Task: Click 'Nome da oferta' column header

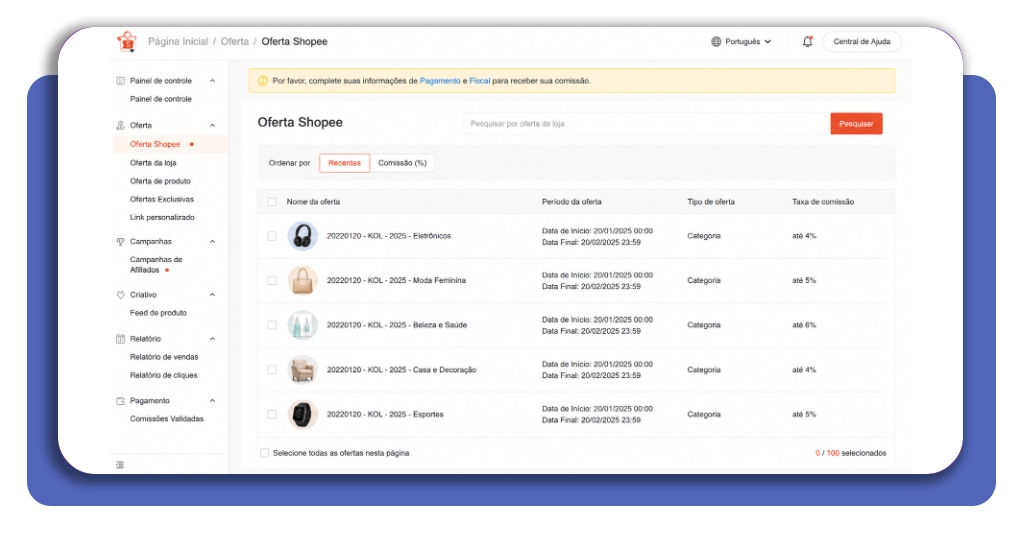Action: [x=313, y=202]
